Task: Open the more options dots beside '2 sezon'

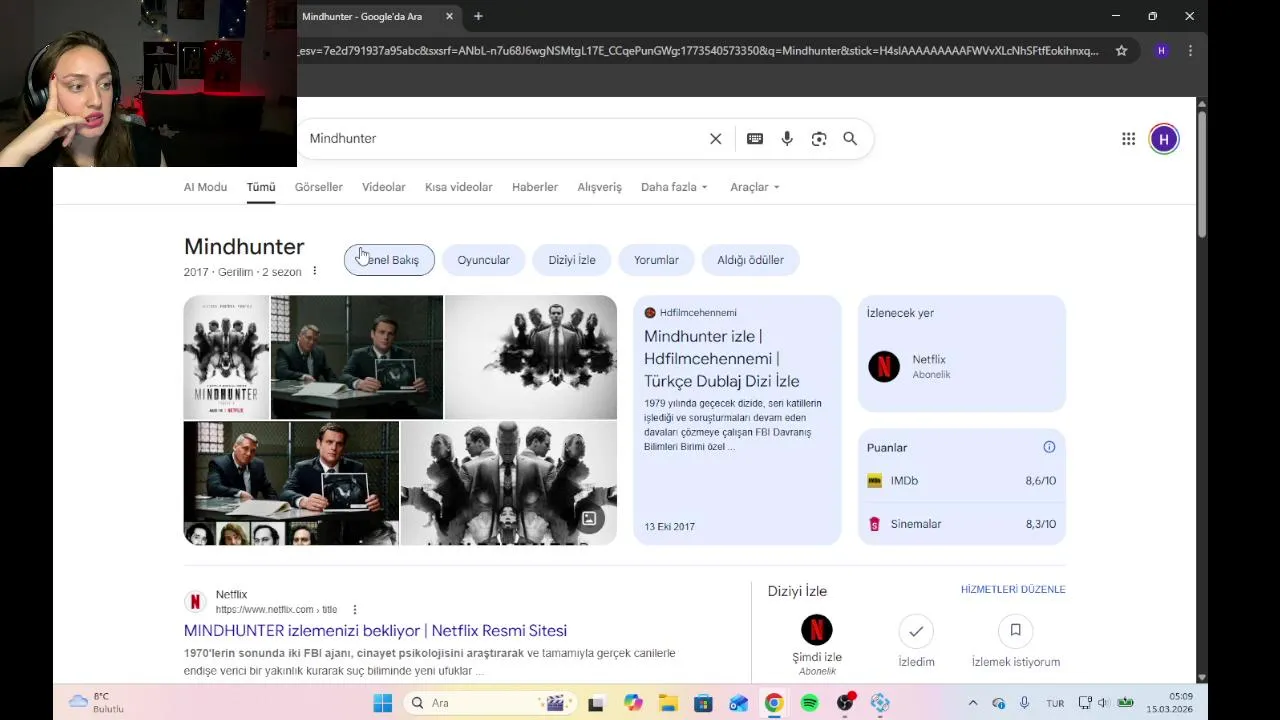Action: [x=314, y=271]
